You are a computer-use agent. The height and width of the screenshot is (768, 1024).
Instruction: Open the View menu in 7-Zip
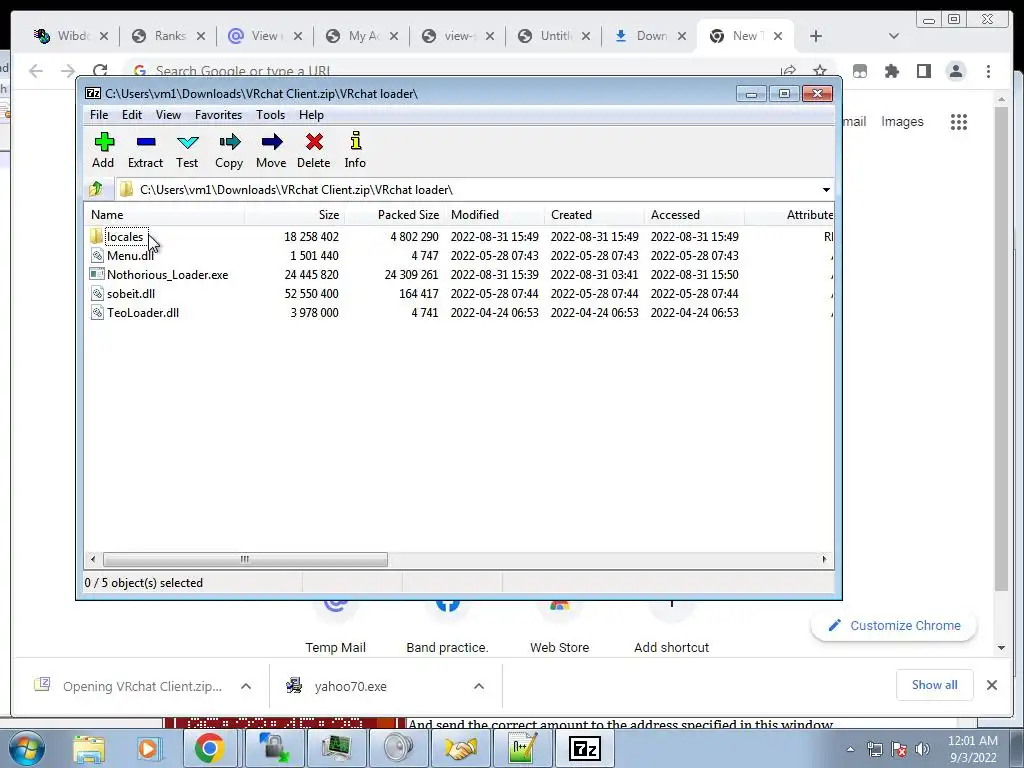click(x=168, y=114)
